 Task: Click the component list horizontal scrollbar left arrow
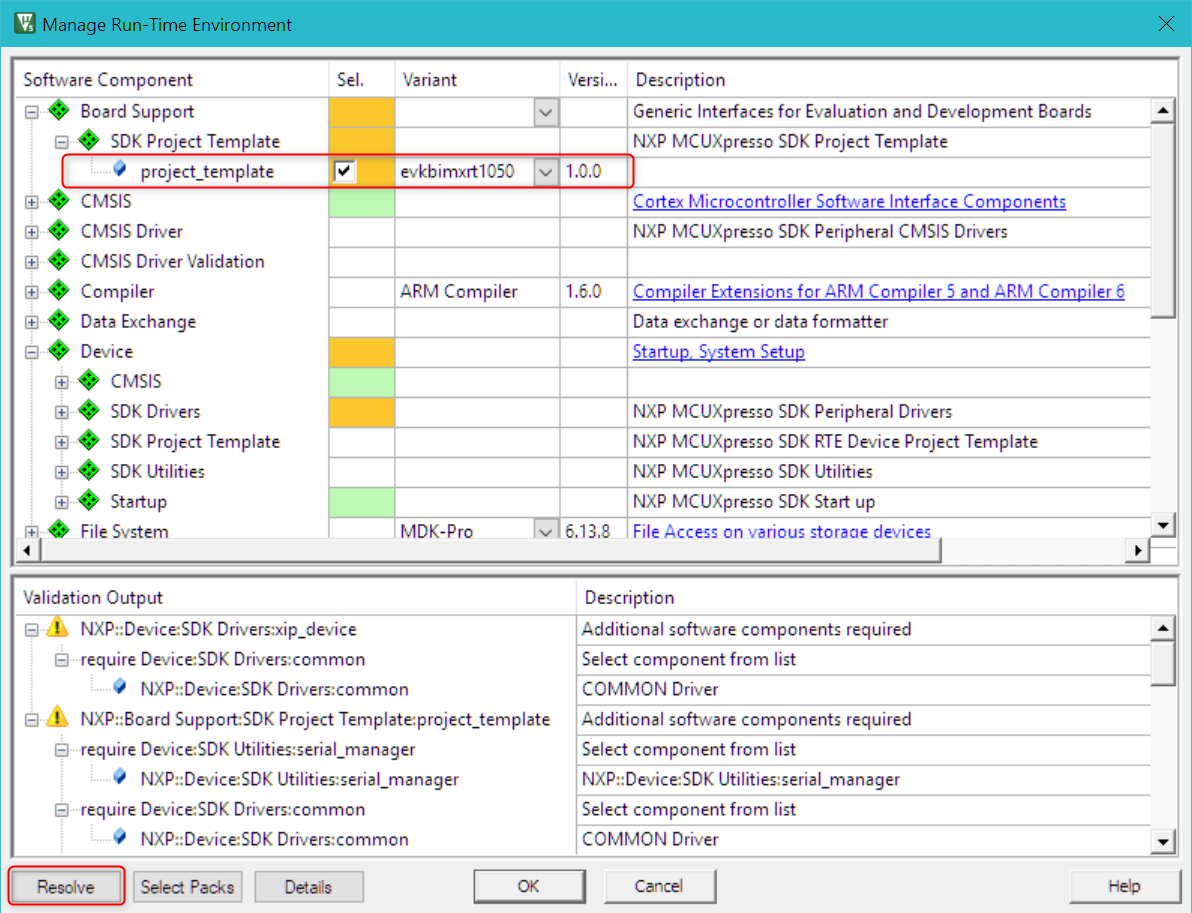(27, 550)
